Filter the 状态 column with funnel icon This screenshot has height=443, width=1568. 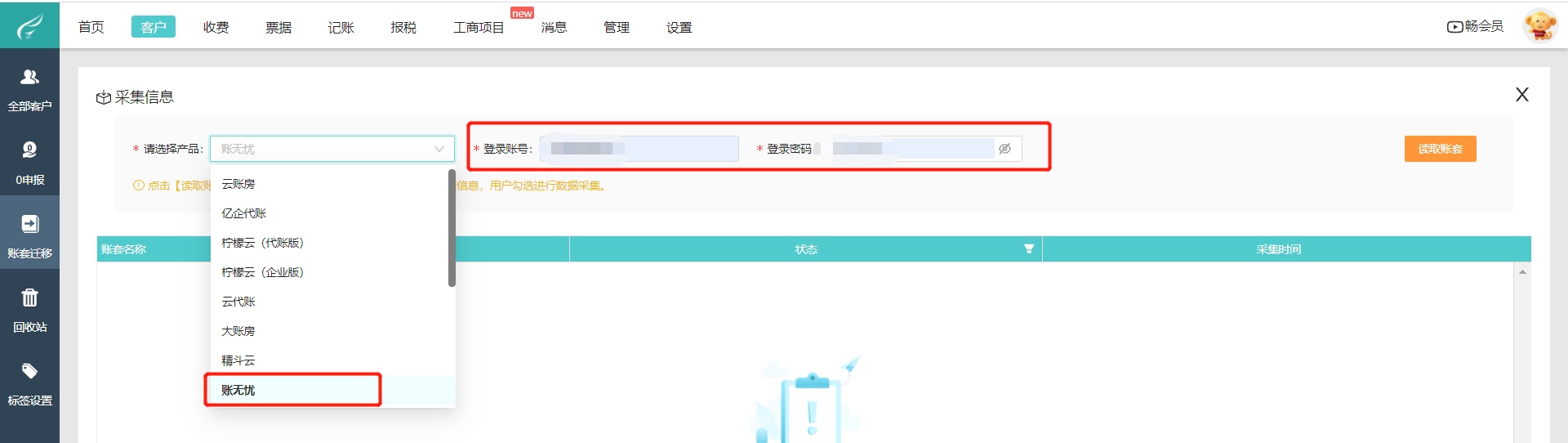coord(1029,249)
